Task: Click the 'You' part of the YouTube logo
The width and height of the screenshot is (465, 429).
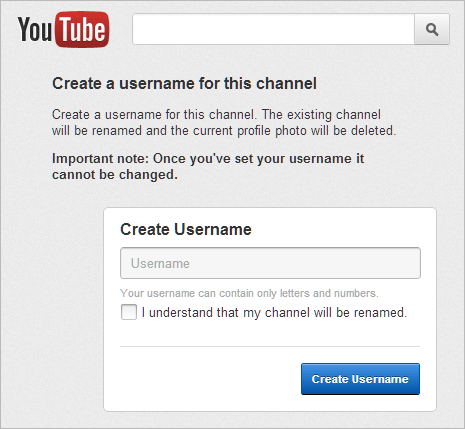Action: point(35,30)
